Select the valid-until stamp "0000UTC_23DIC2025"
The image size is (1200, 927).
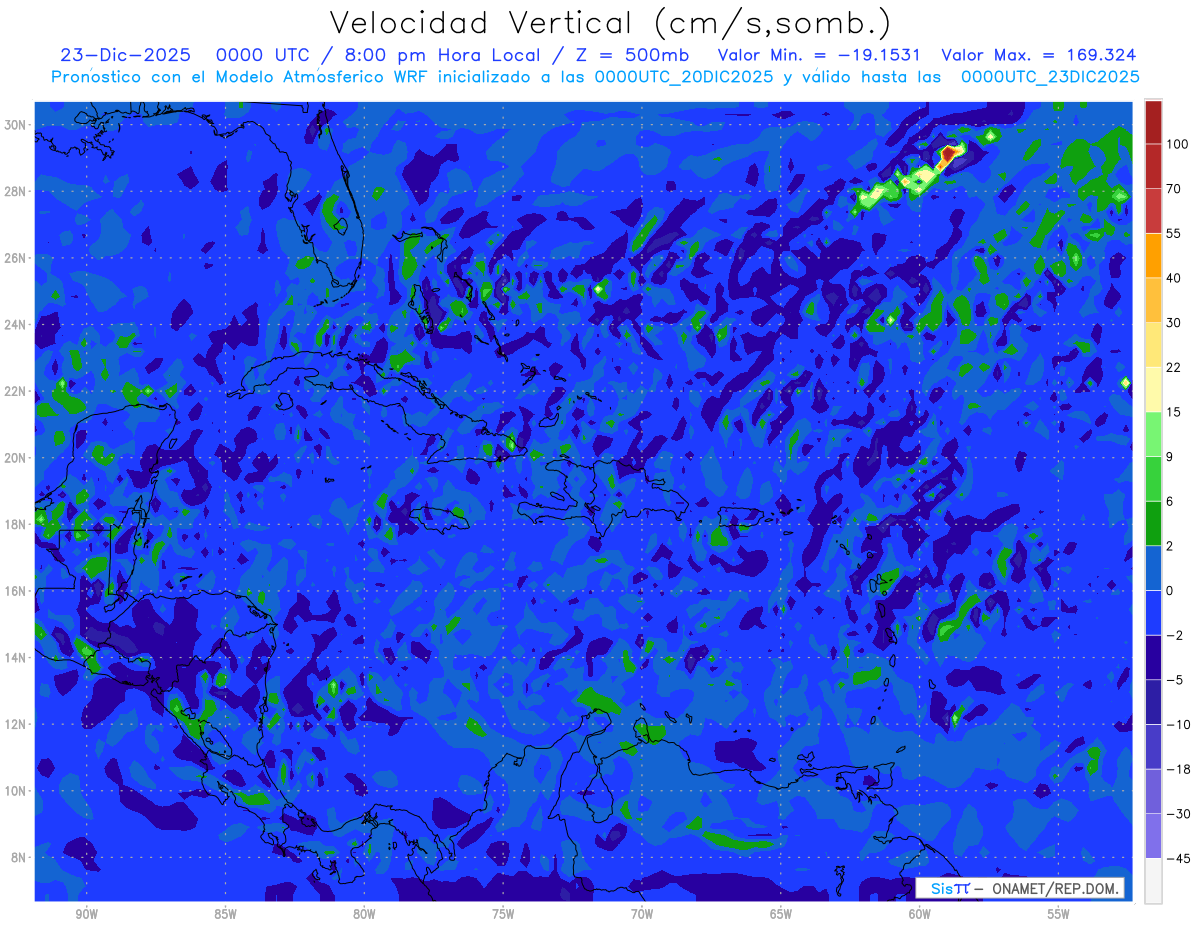(1050, 77)
